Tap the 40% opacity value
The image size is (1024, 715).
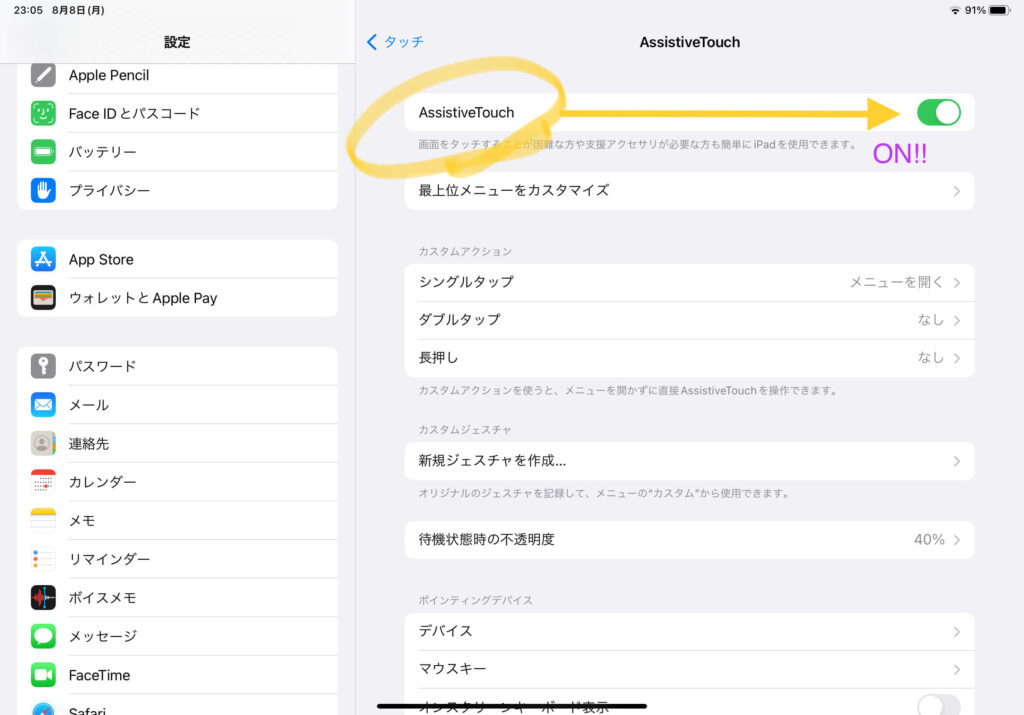pyautogui.click(x=929, y=539)
